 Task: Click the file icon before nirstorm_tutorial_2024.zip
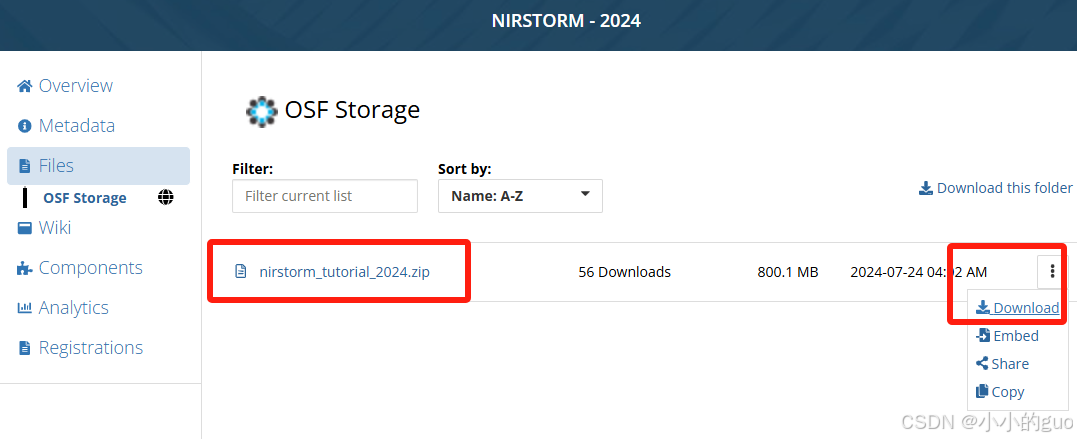click(241, 271)
